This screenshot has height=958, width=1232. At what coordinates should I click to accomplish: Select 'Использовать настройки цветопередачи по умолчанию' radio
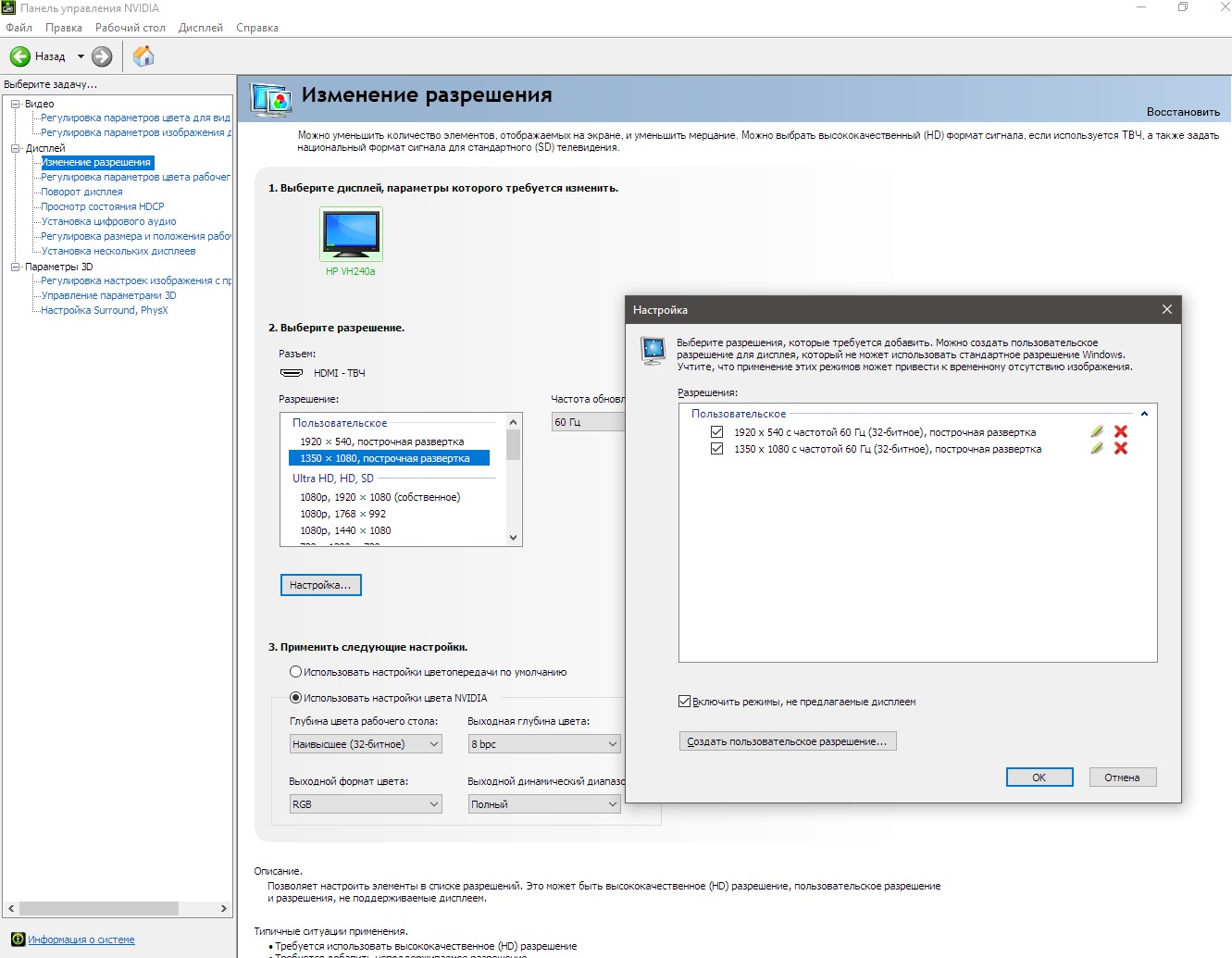pyautogui.click(x=296, y=672)
